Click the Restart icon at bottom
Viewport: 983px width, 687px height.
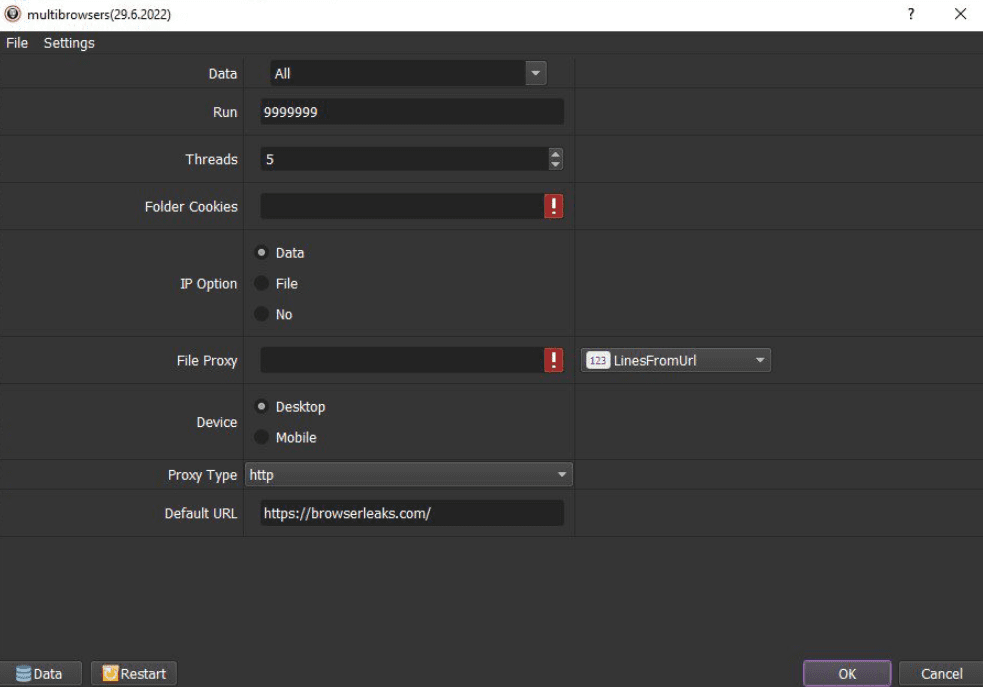click(x=110, y=674)
